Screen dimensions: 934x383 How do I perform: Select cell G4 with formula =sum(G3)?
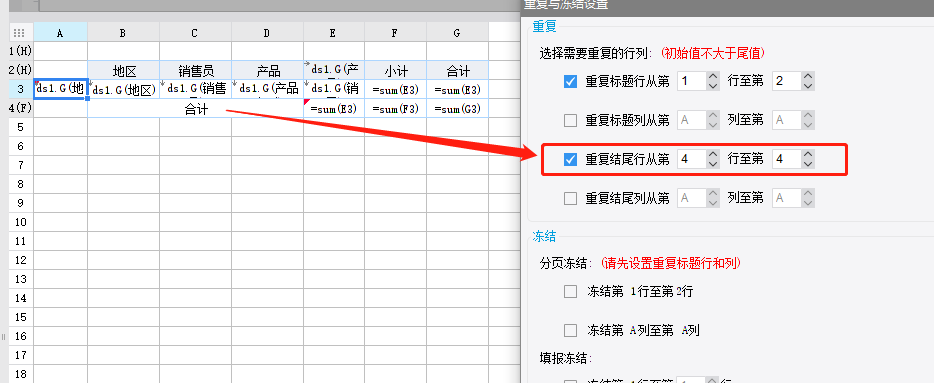pyautogui.click(x=457, y=108)
